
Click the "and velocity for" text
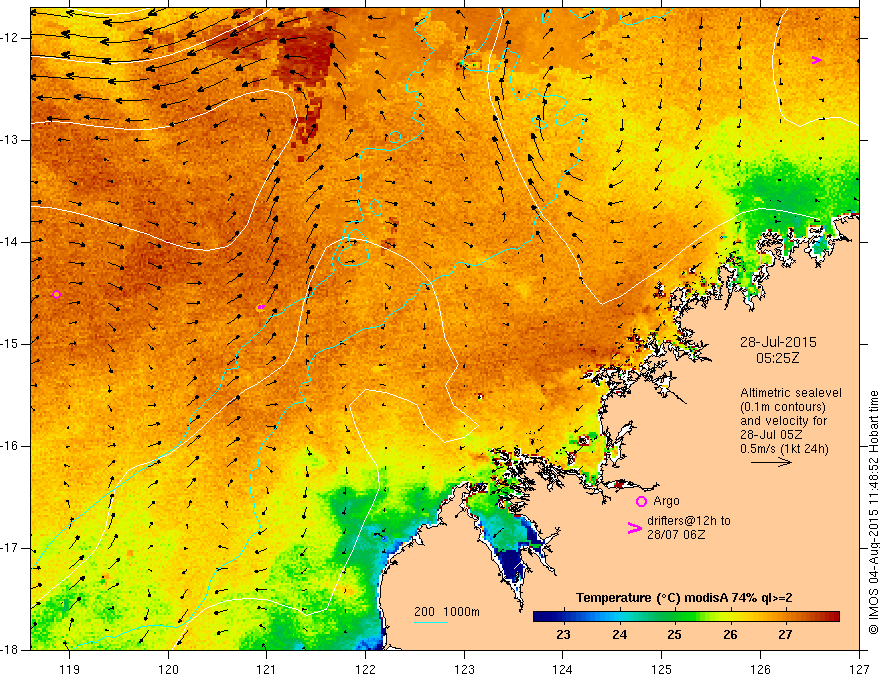point(783,421)
